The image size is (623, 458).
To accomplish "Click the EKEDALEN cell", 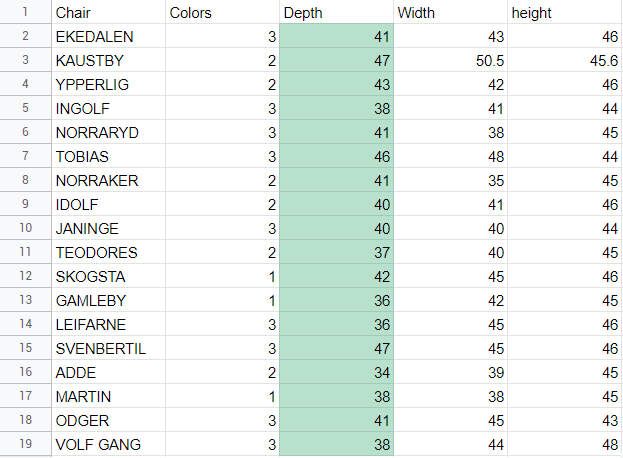I will [108, 36].
